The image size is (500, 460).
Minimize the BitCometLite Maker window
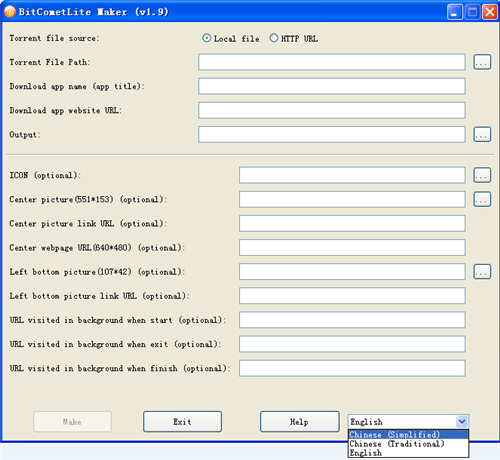pyautogui.click(x=454, y=12)
